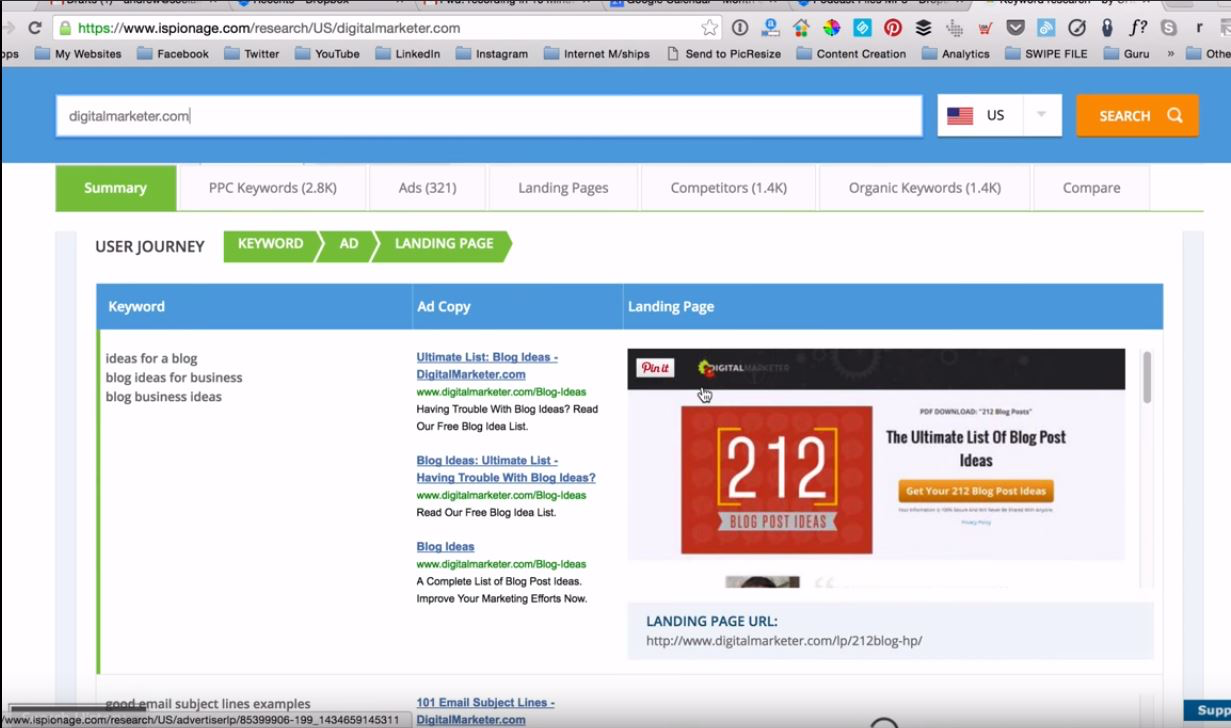The width and height of the screenshot is (1231, 728).
Task: Open the LinkedIn bookmarks folder
Action: click(x=407, y=54)
